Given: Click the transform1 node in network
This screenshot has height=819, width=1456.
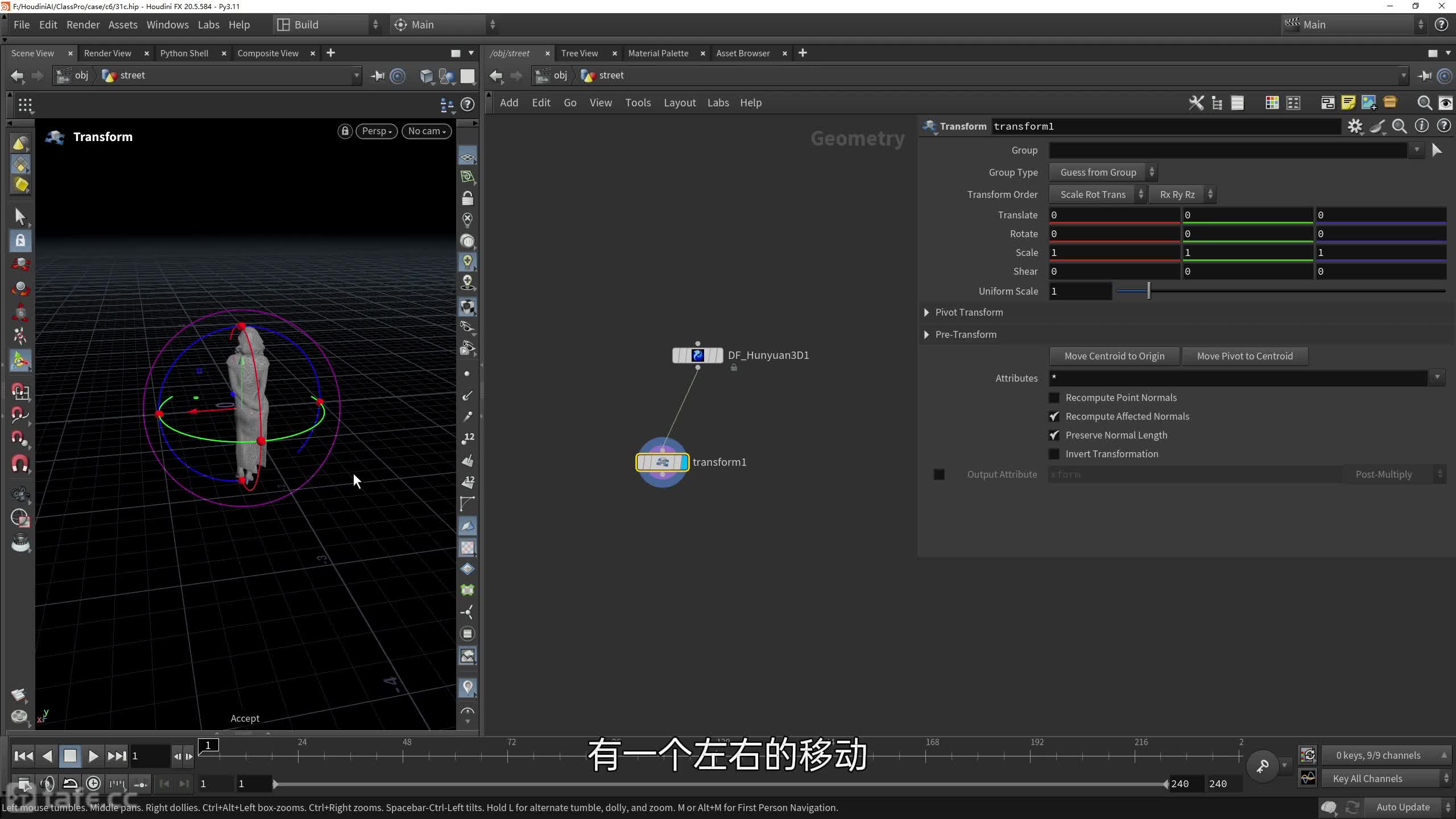Looking at the screenshot, I should (662, 462).
